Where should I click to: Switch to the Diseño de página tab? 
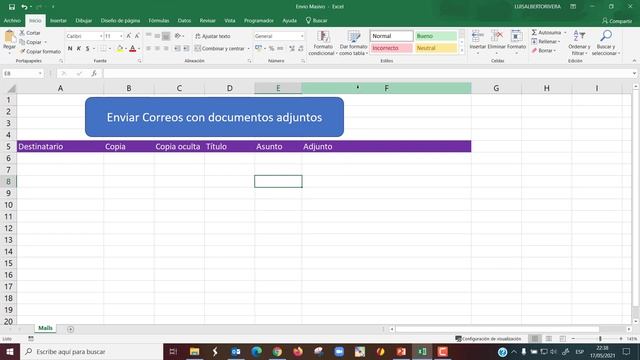[x=120, y=20]
